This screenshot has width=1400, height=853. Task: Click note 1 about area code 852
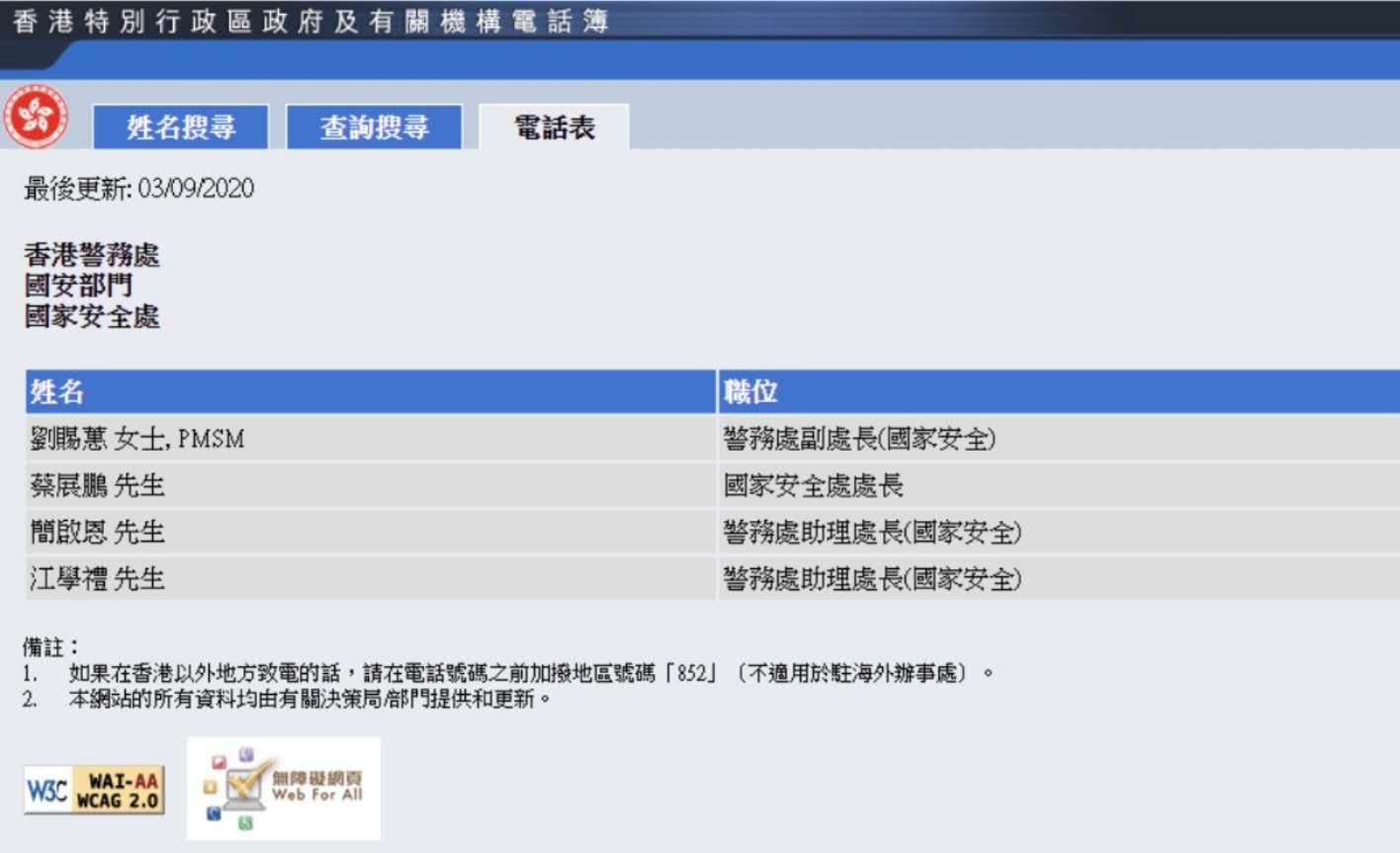tap(531, 674)
